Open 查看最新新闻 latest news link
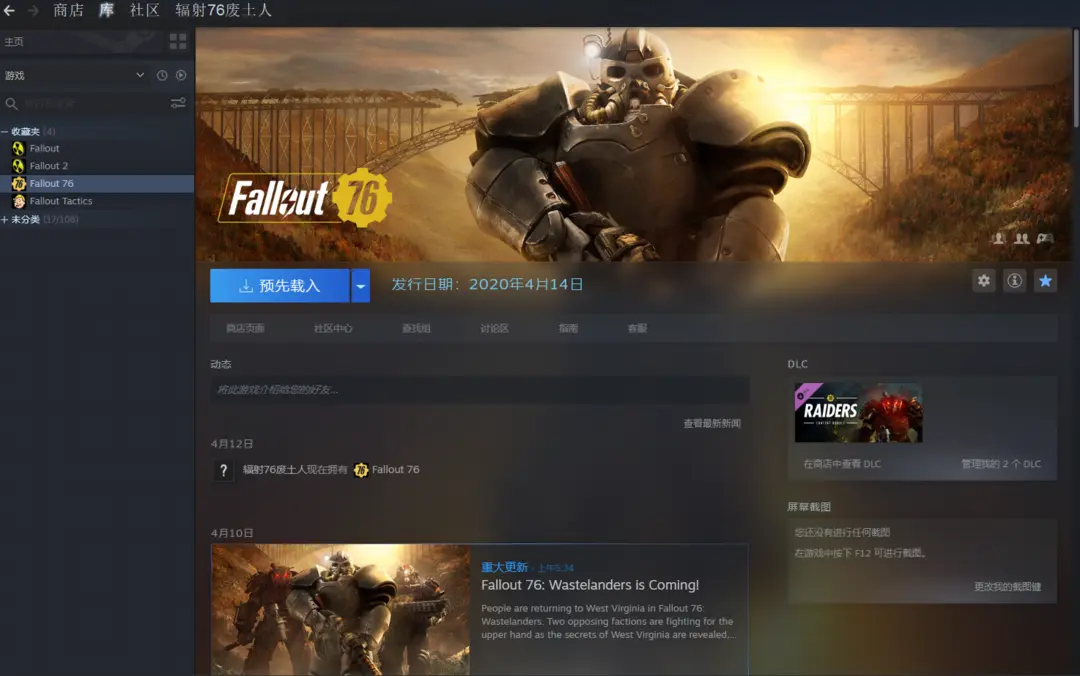 point(712,423)
